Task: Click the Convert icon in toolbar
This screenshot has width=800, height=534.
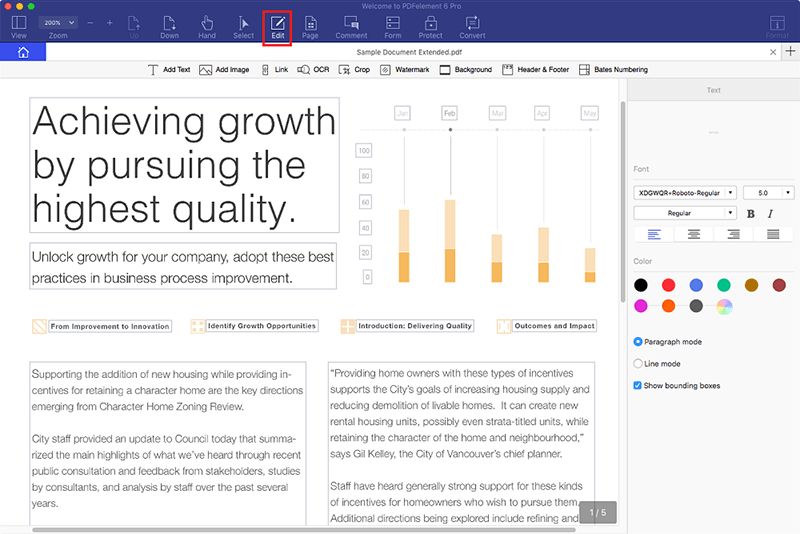Action: 472,25
